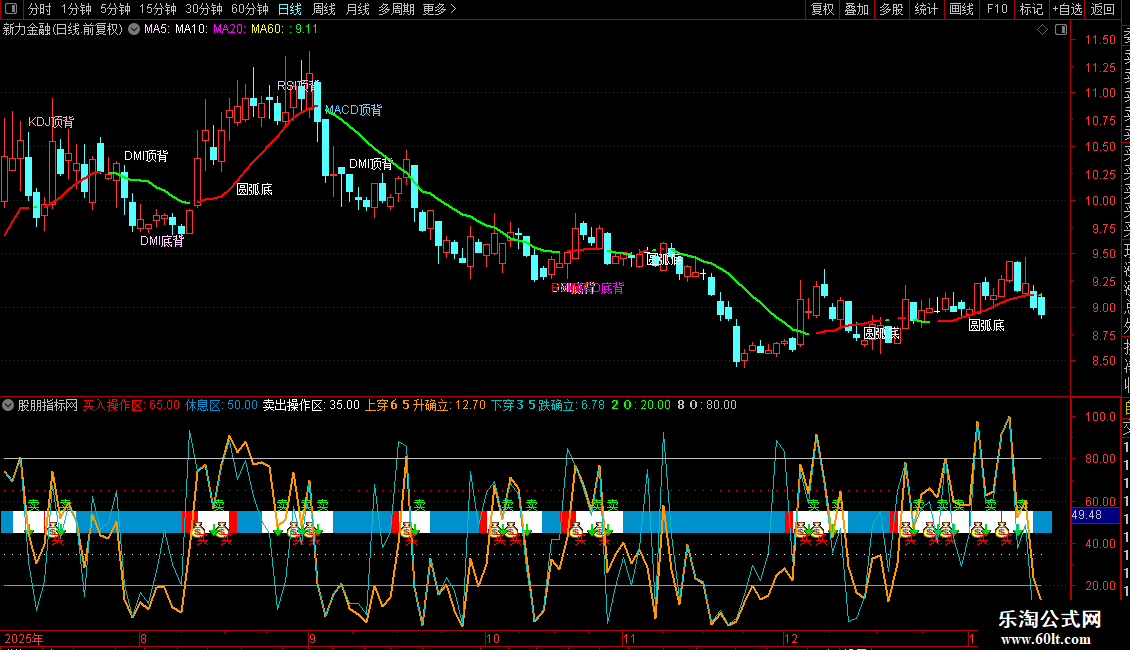Open the 多周期 multi-period view

[396, 9]
